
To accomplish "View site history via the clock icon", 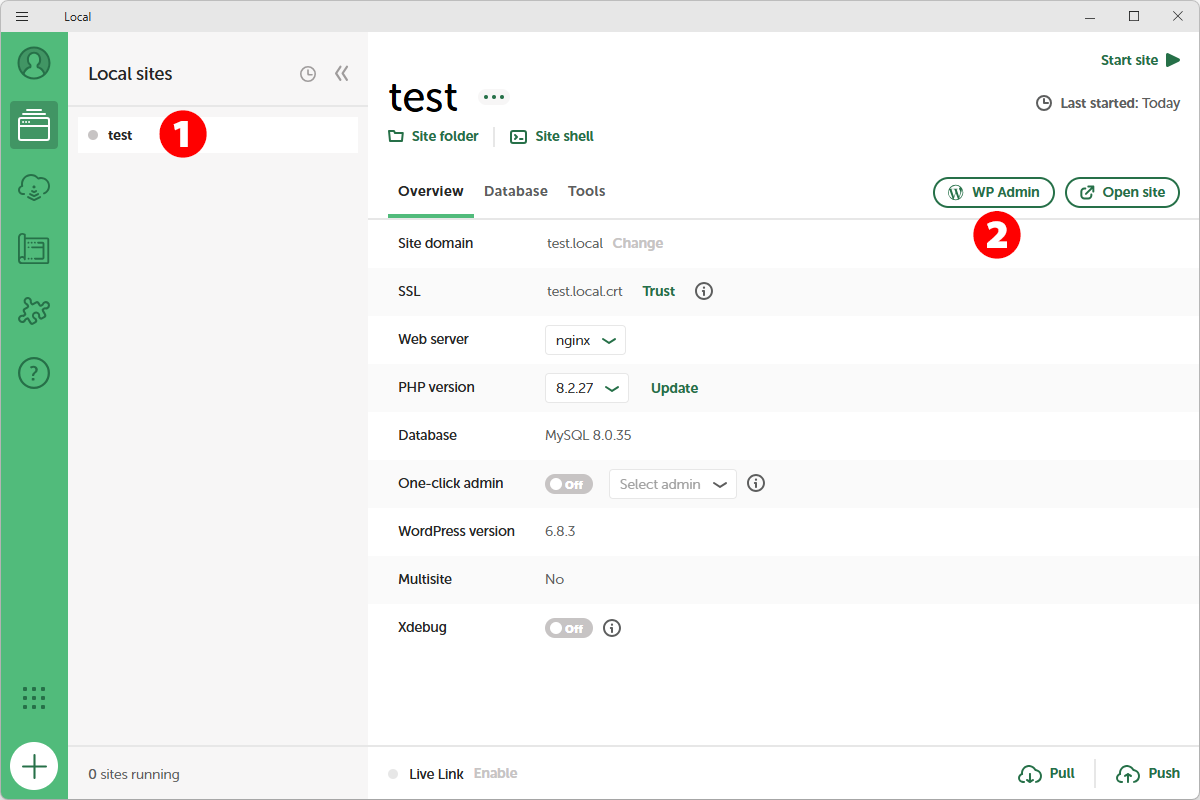I will (x=307, y=73).
